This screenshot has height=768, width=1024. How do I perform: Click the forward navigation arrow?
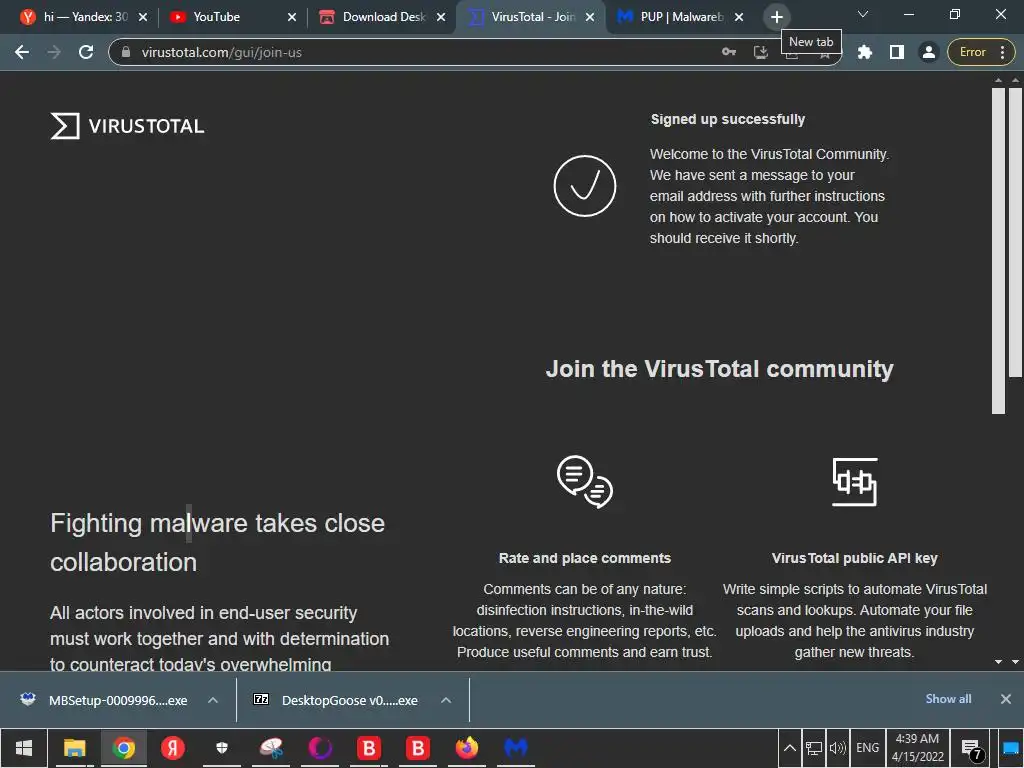pyautogui.click(x=54, y=52)
